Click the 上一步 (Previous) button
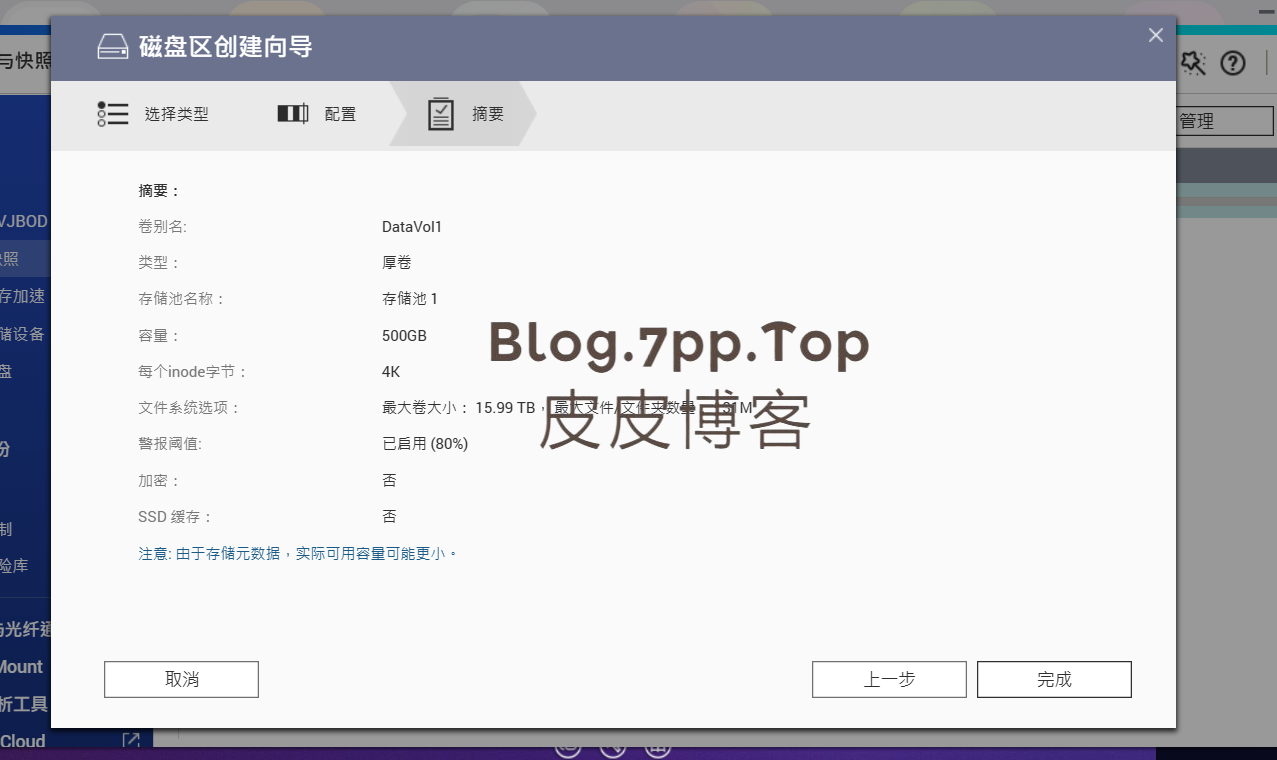The height and width of the screenshot is (760, 1277). coord(889,679)
